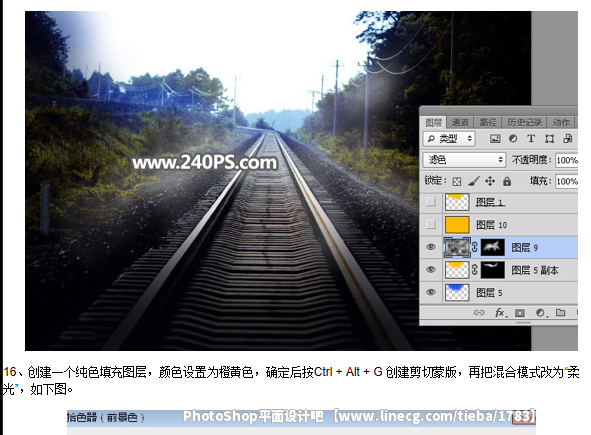This screenshot has height=435, width=591.
Task: Toggle lock image pixels brush icon
Action: [x=473, y=181]
